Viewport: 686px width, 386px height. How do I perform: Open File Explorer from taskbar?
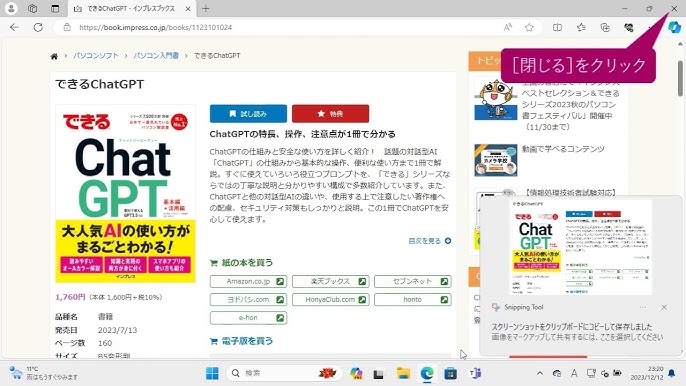403,373
